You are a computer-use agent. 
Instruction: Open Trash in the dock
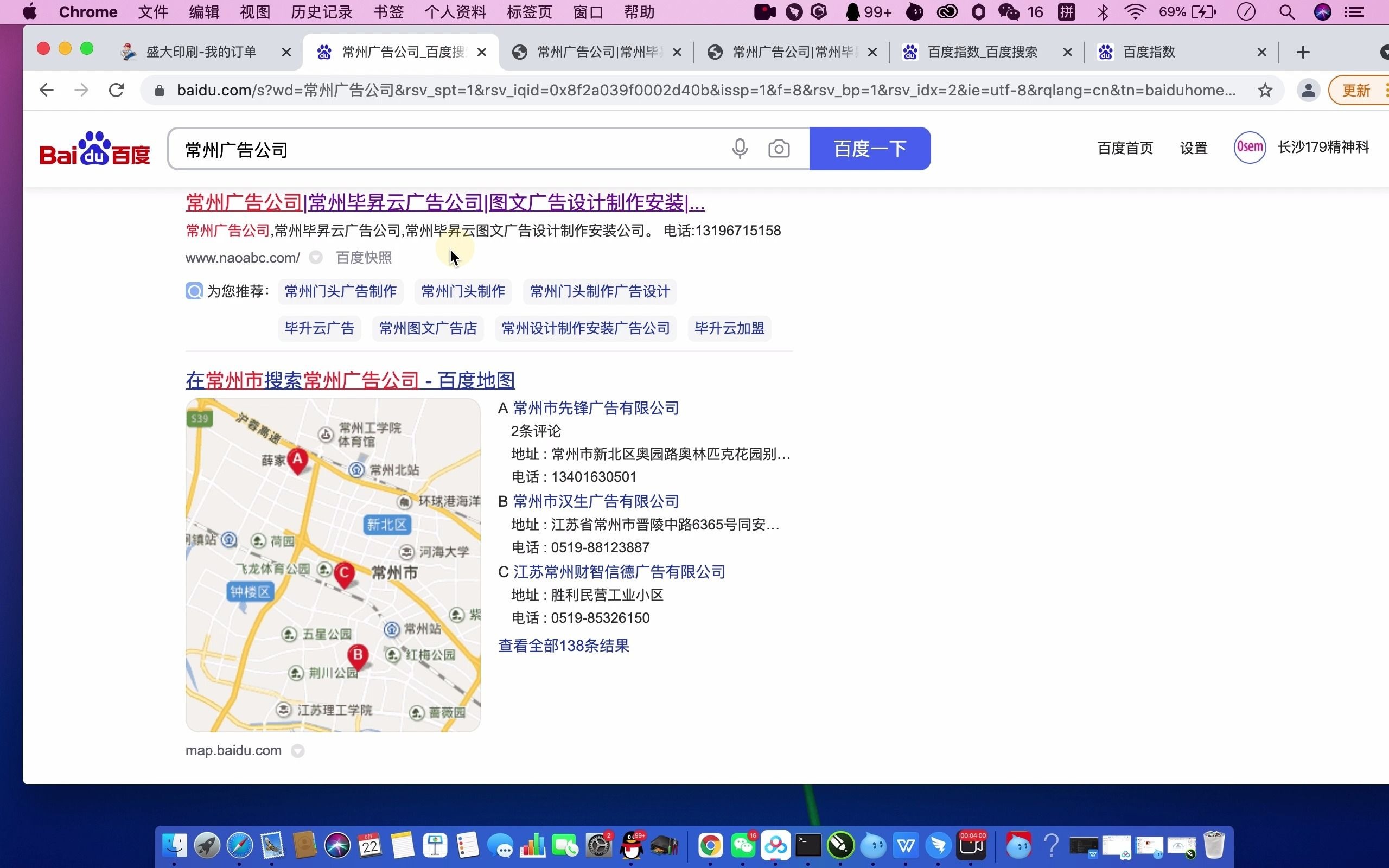[x=1214, y=845]
